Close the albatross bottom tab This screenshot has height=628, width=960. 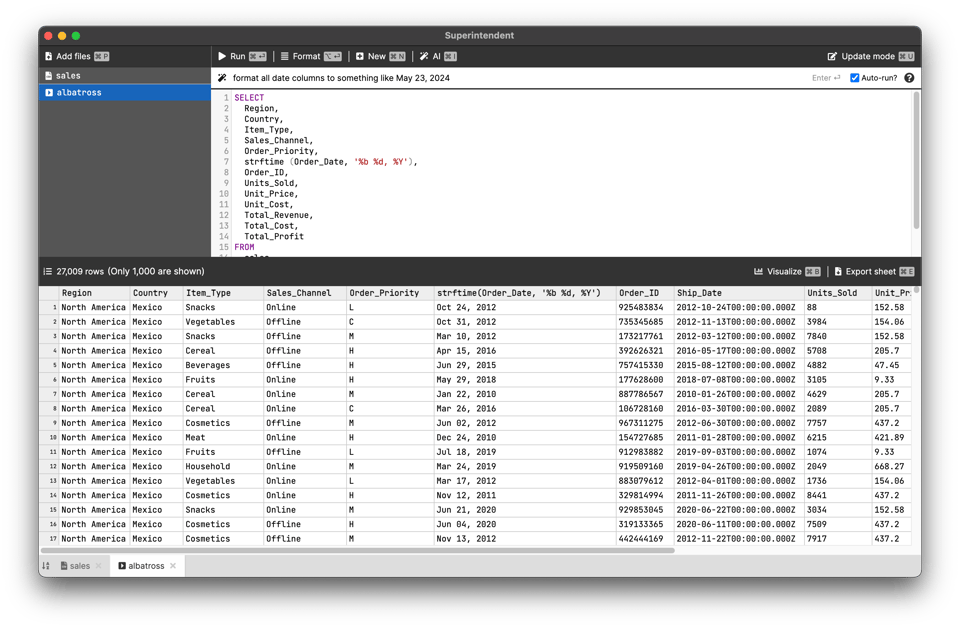(x=173, y=566)
